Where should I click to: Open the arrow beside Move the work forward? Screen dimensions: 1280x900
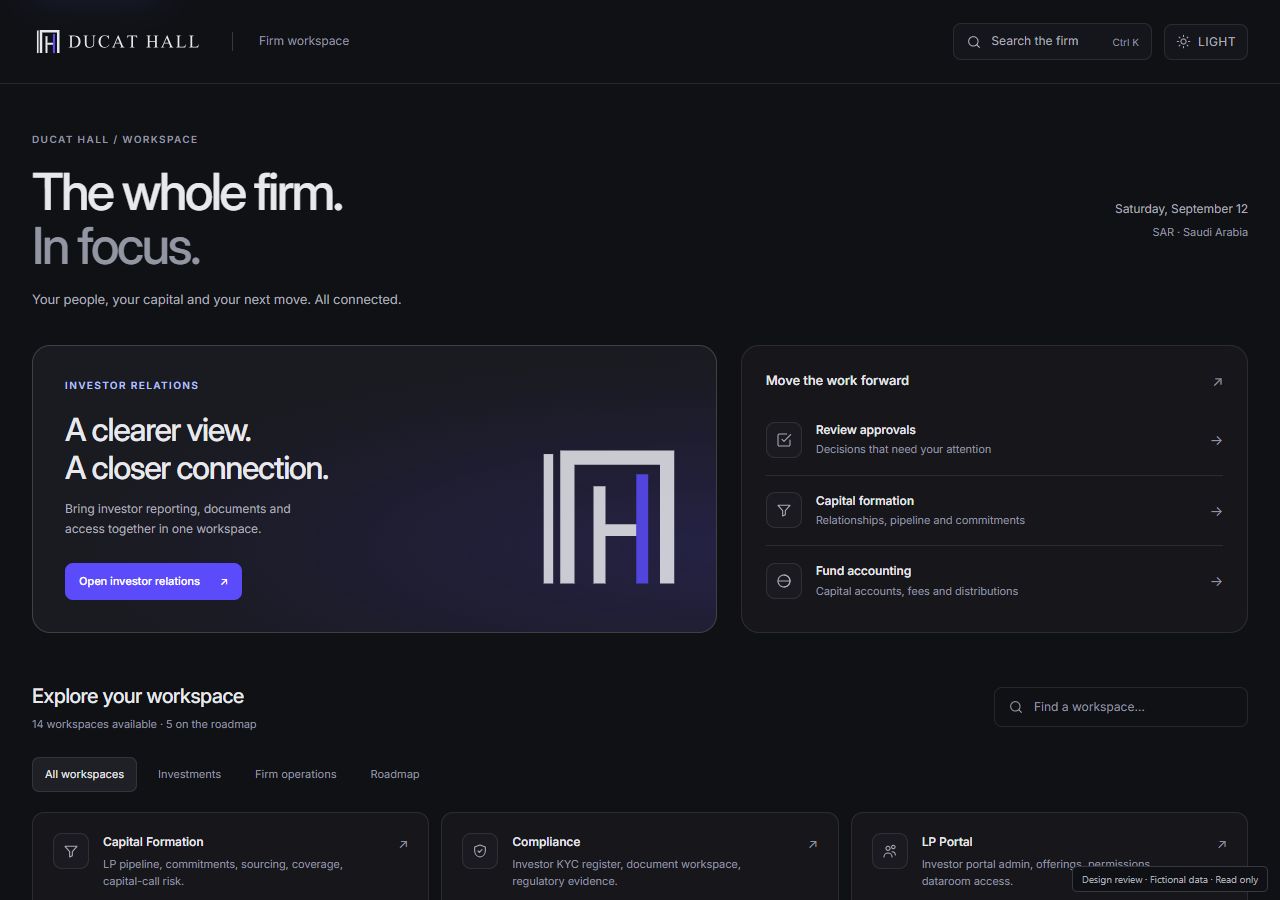tap(1217, 381)
